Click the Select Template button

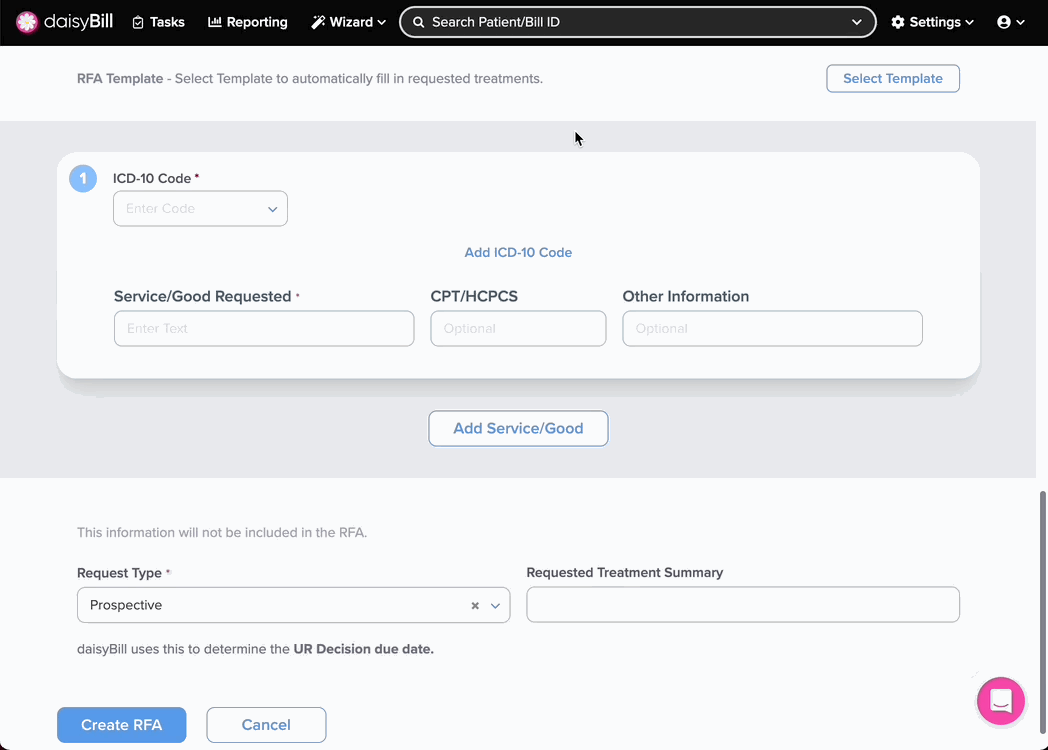click(x=893, y=78)
